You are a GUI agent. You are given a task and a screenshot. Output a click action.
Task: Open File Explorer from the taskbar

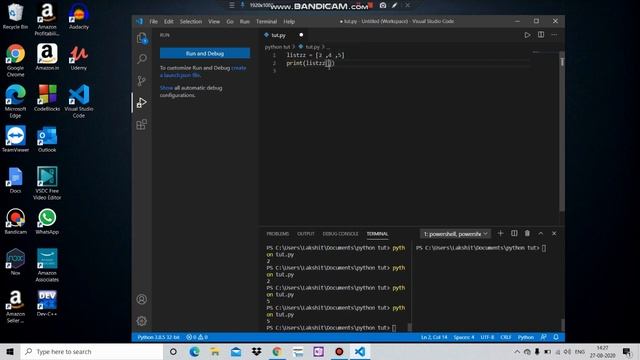coord(215,351)
